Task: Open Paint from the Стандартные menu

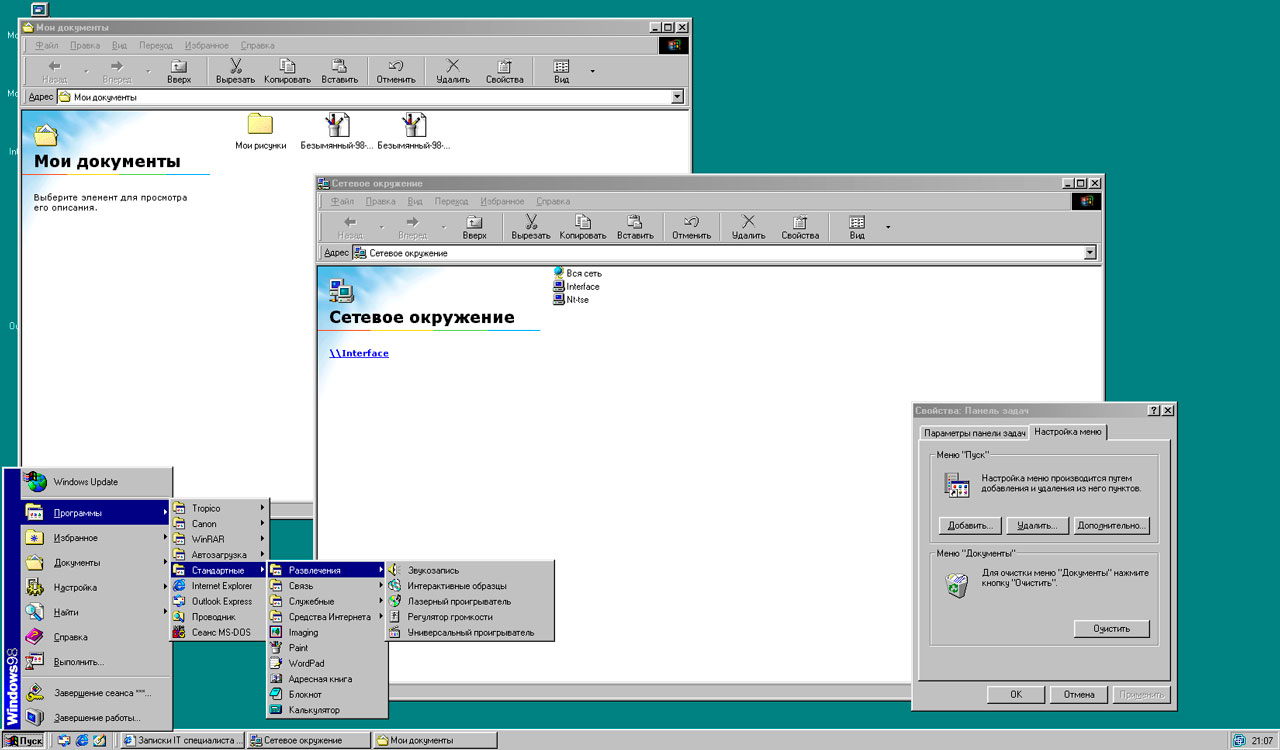Action: pyautogui.click(x=298, y=648)
